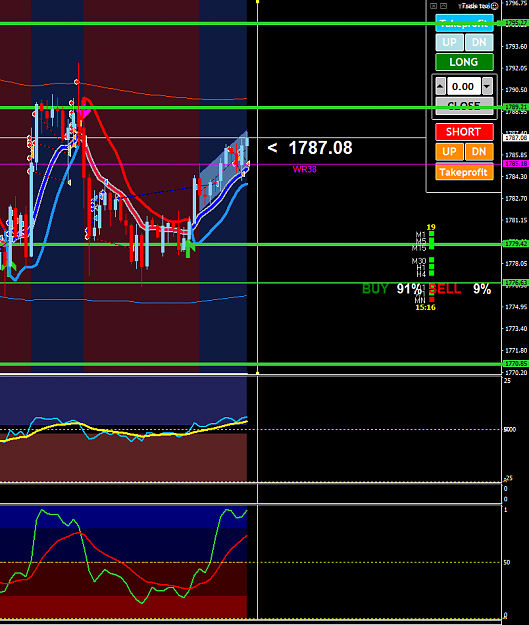Image resolution: width=529 pixels, height=625 pixels.
Task: Increase lot size with the up arrow
Action: (441, 86)
